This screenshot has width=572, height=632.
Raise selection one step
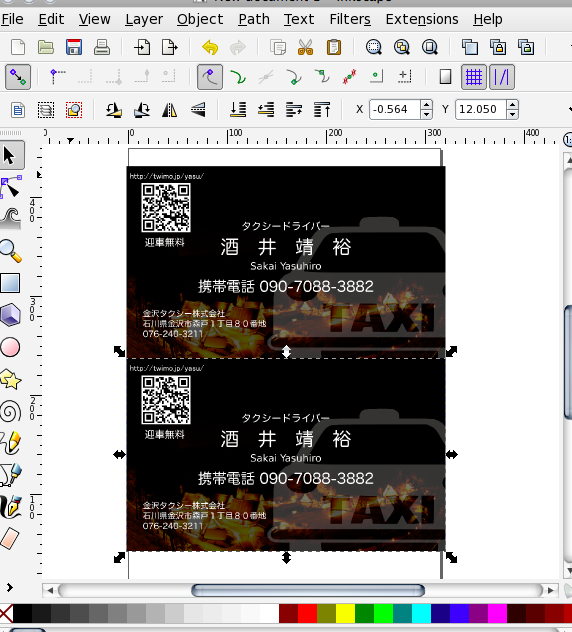pyautogui.click(x=294, y=110)
